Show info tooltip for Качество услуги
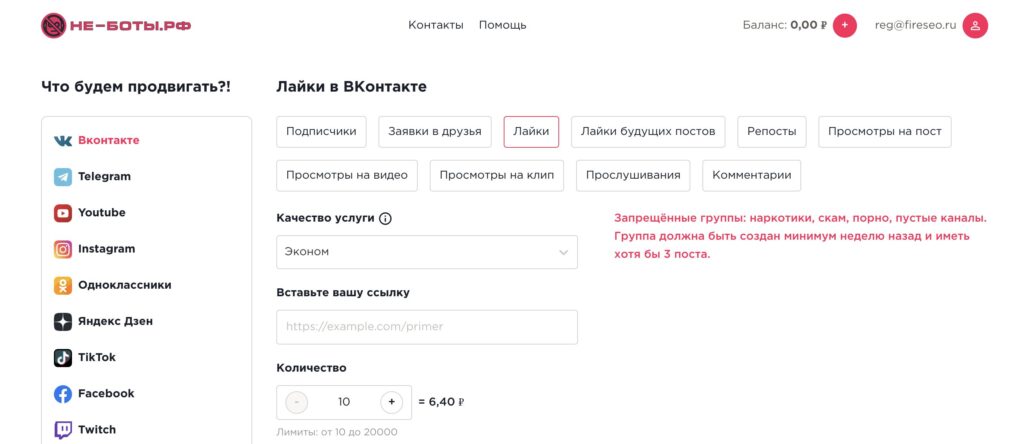The height and width of the screenshot is (444, 1024). tap(386, 219)
